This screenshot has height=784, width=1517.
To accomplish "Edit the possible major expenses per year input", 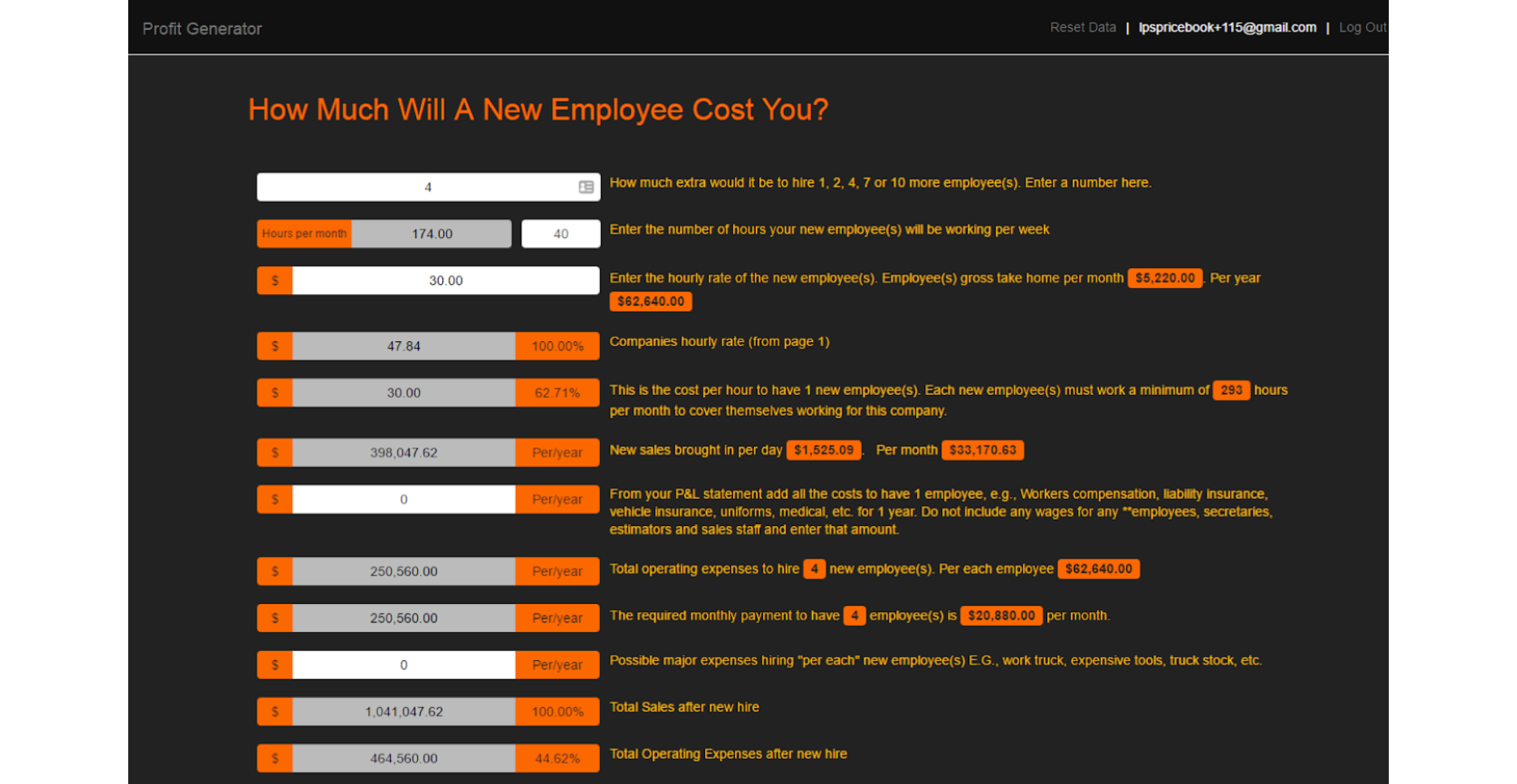I will pos(403,664).
